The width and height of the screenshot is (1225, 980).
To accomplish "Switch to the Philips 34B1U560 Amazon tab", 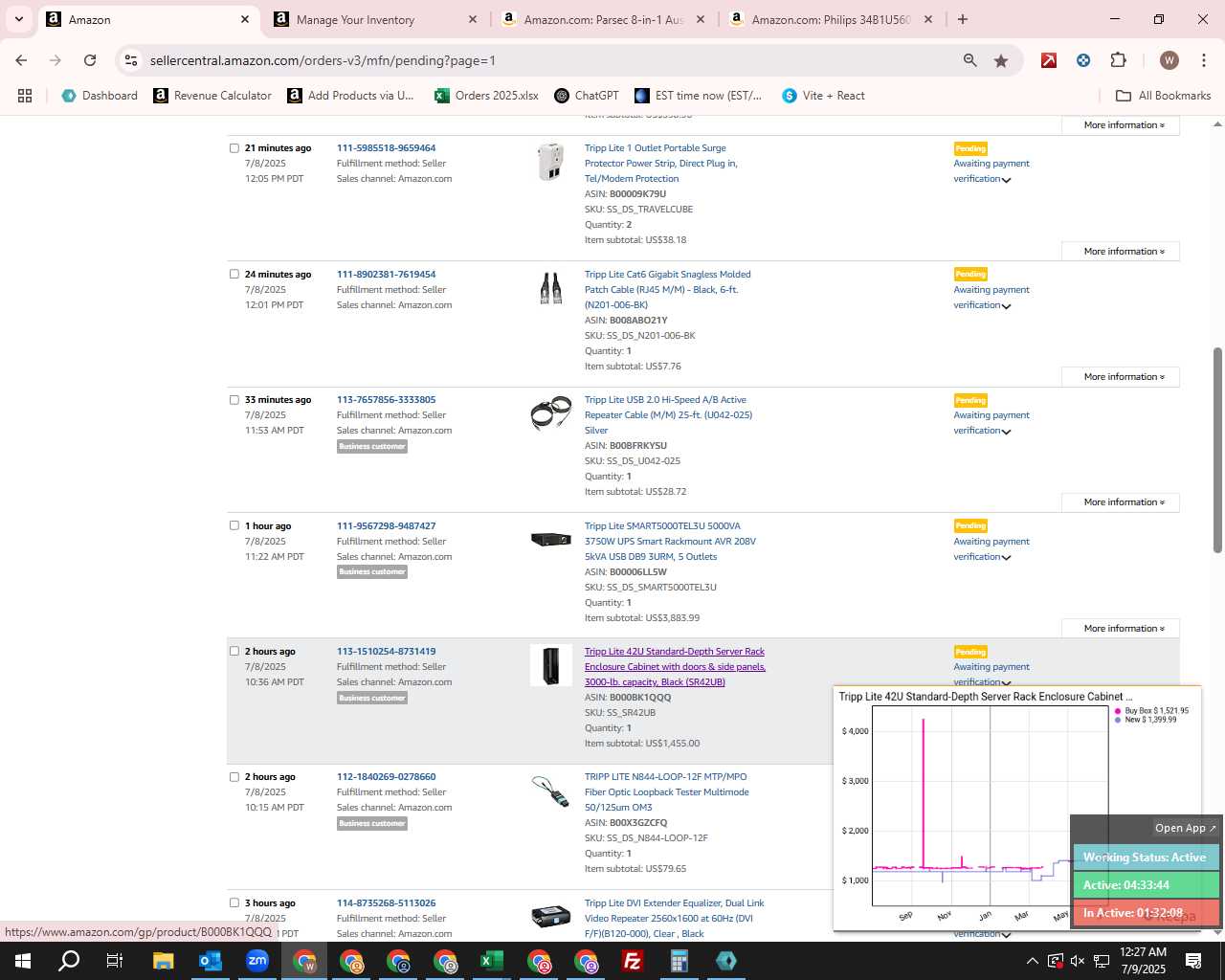I will [831, 19].
